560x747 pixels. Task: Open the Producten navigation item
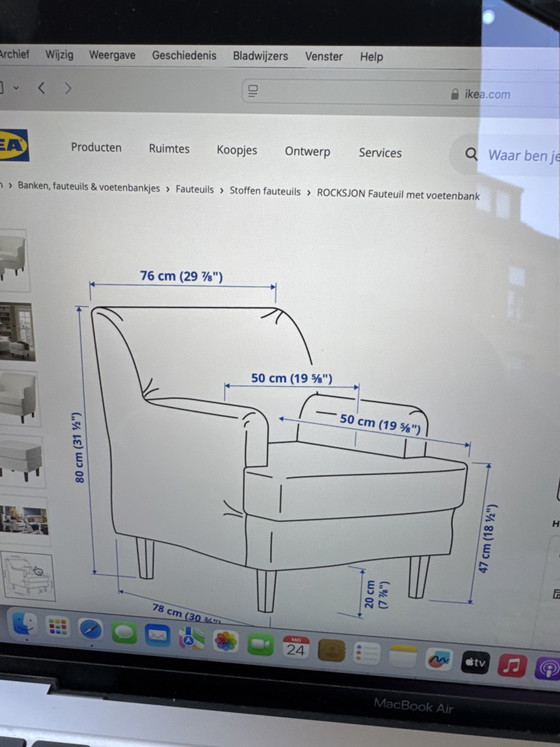[96, 147]
